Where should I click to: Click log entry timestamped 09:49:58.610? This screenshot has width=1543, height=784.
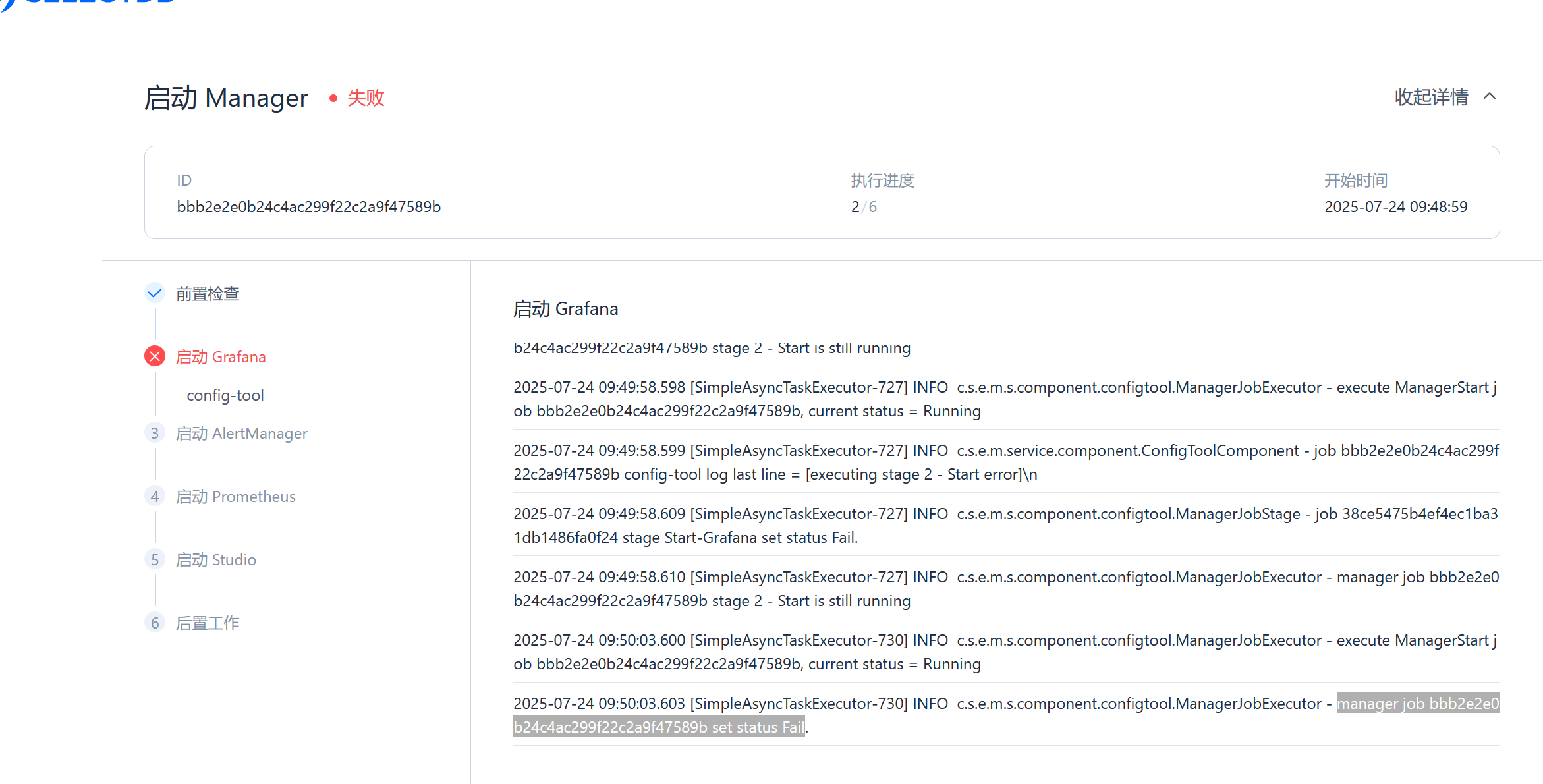(1007, 589)
